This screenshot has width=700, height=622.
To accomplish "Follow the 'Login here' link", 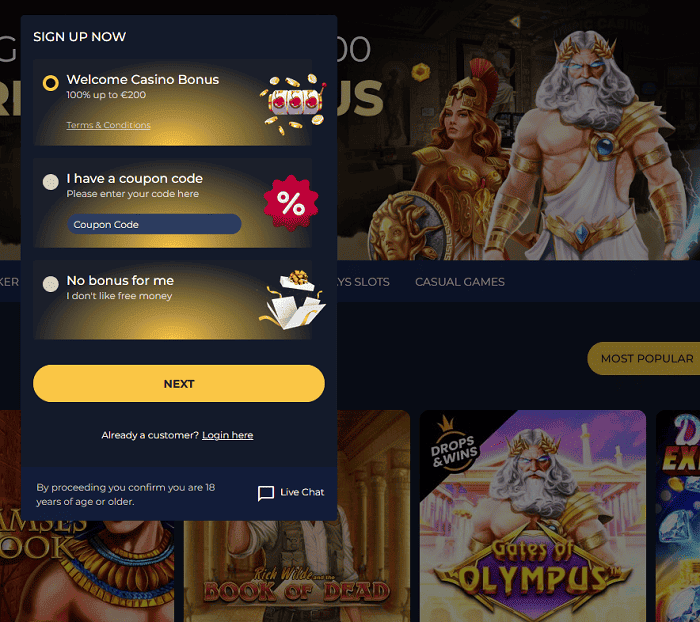I will click(x=228, y=435).
